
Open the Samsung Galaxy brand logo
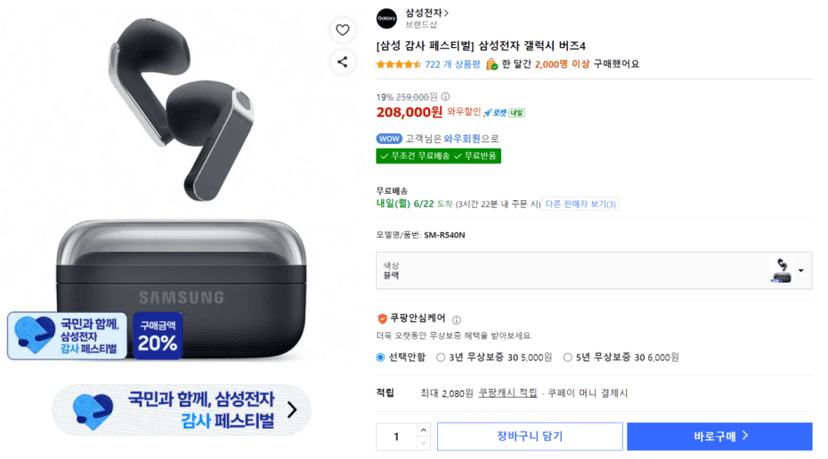386,18
